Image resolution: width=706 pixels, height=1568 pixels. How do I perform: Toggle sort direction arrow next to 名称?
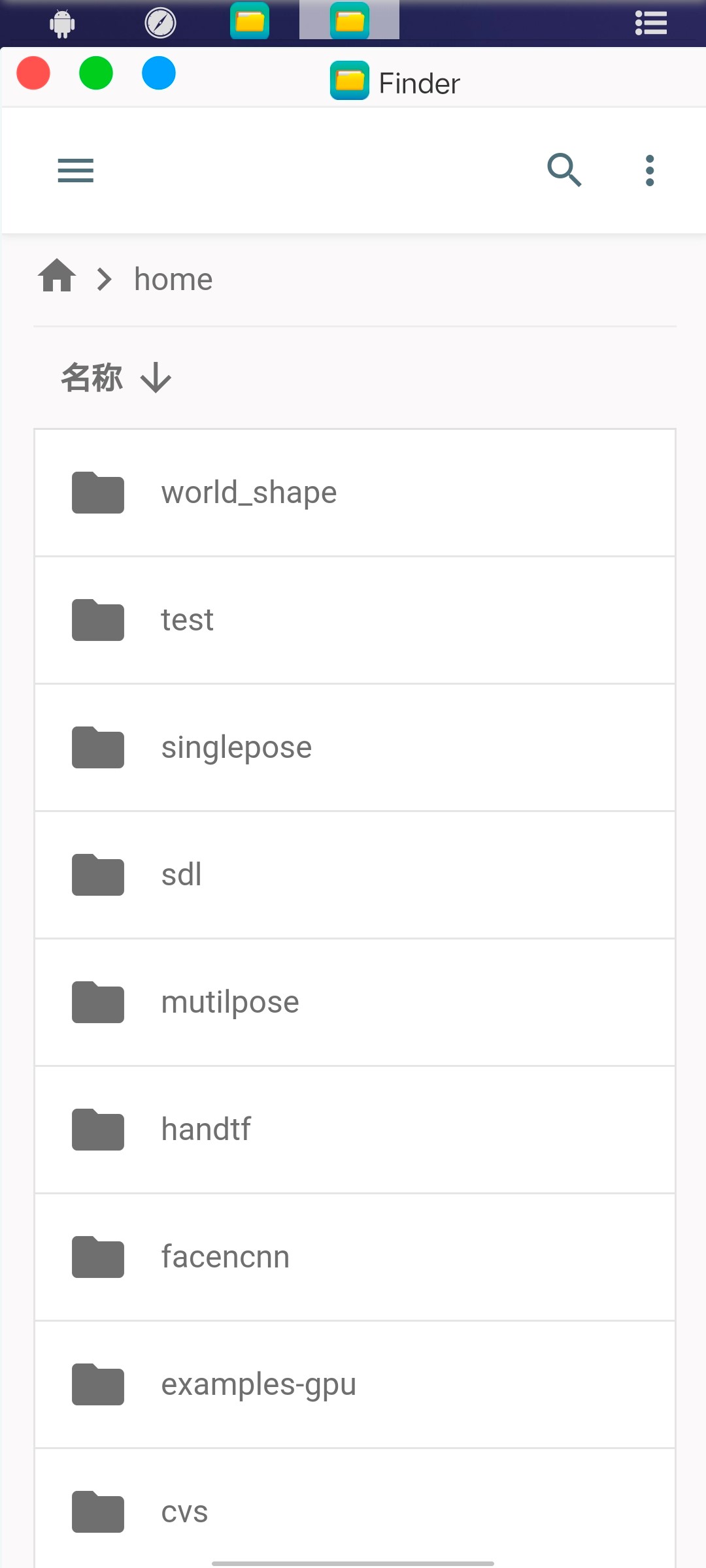(156, 378)
